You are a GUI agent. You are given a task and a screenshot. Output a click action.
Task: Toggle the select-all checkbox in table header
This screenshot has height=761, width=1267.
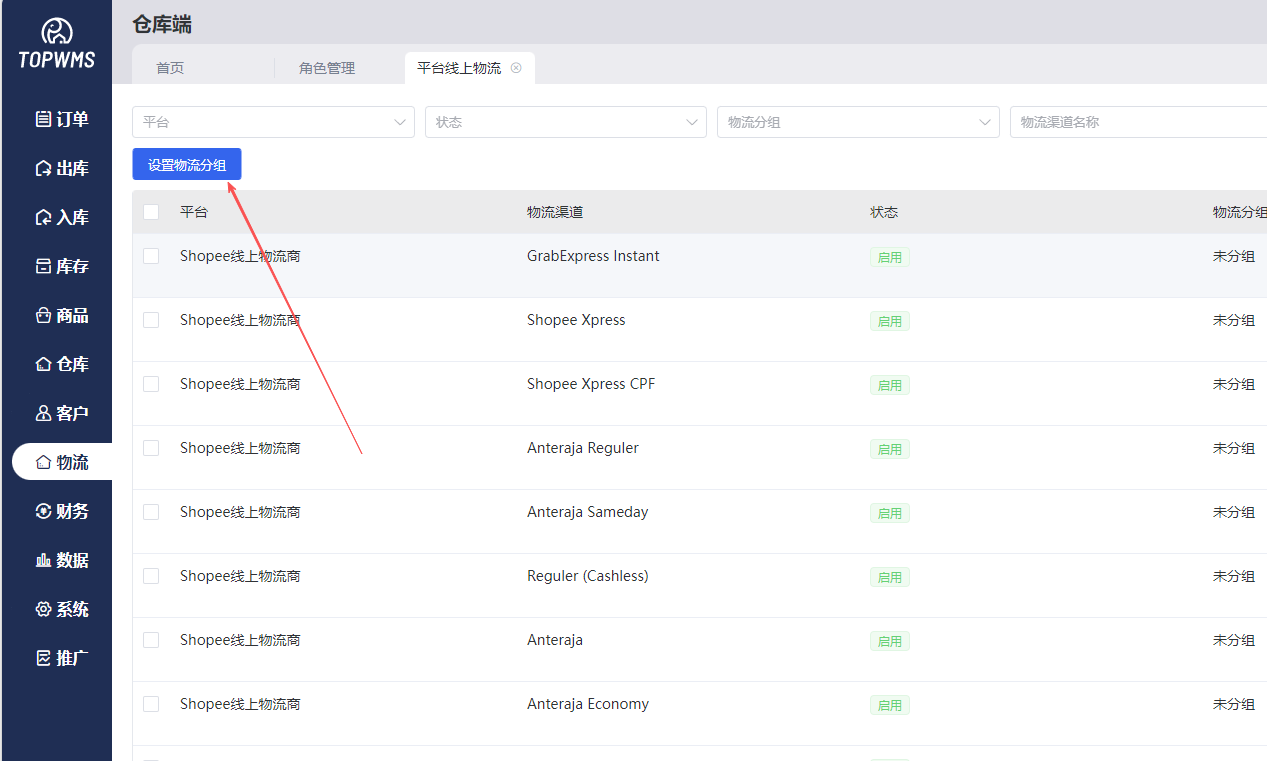click(151, 212)
